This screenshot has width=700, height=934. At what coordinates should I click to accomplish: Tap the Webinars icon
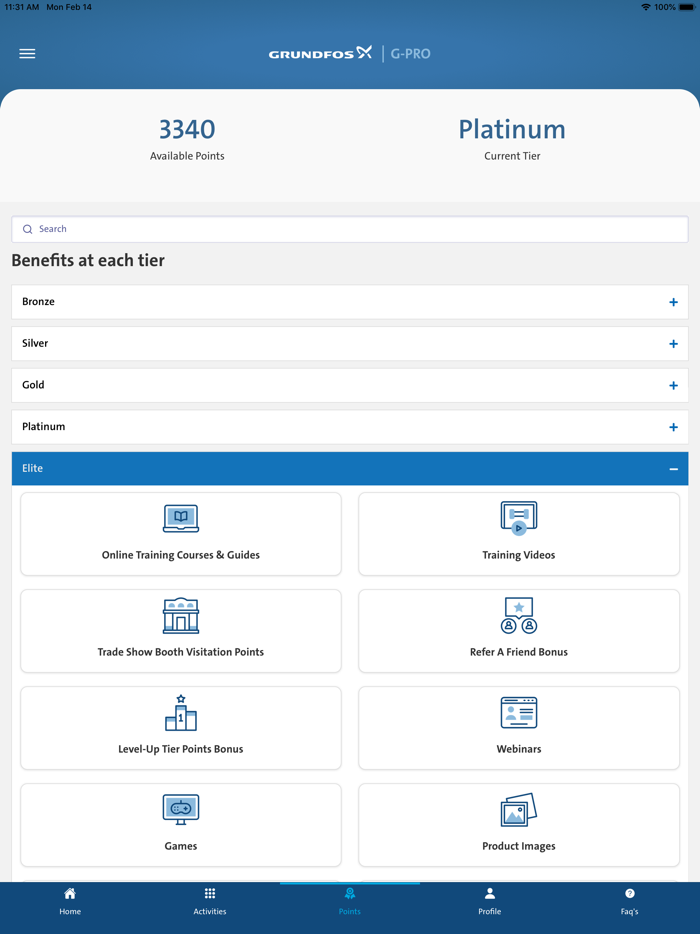(x=519, y=712)
